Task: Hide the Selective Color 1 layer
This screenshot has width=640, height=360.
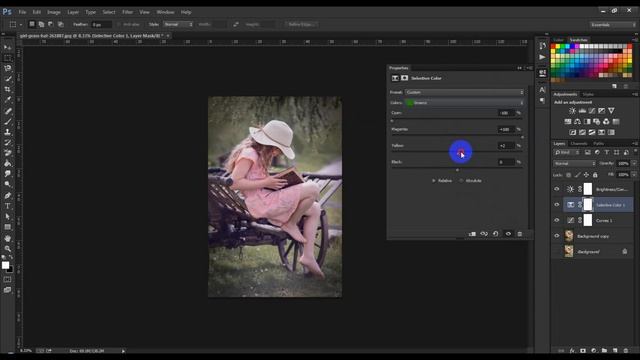Action: click(x=557, y=204)
